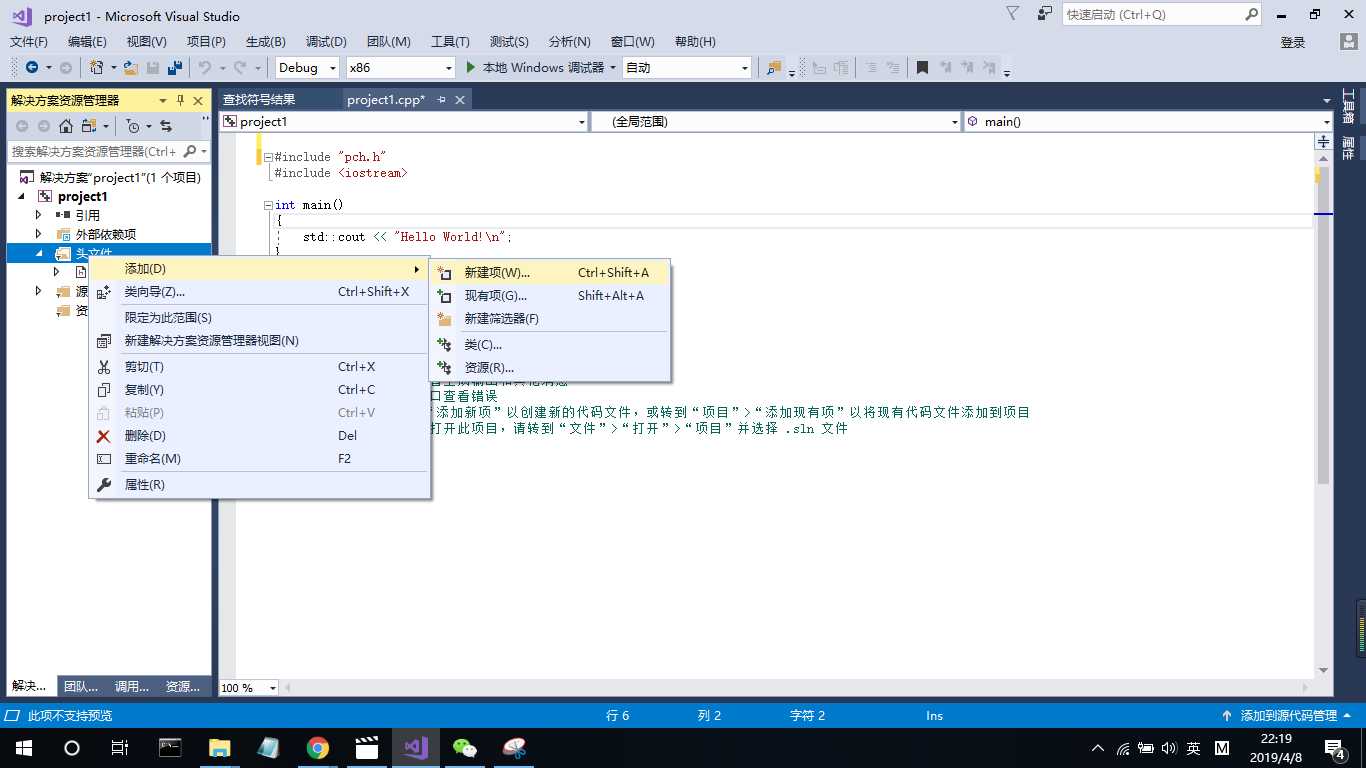
Task: Click the 类向导 class wizard icon
Action: 103,292
